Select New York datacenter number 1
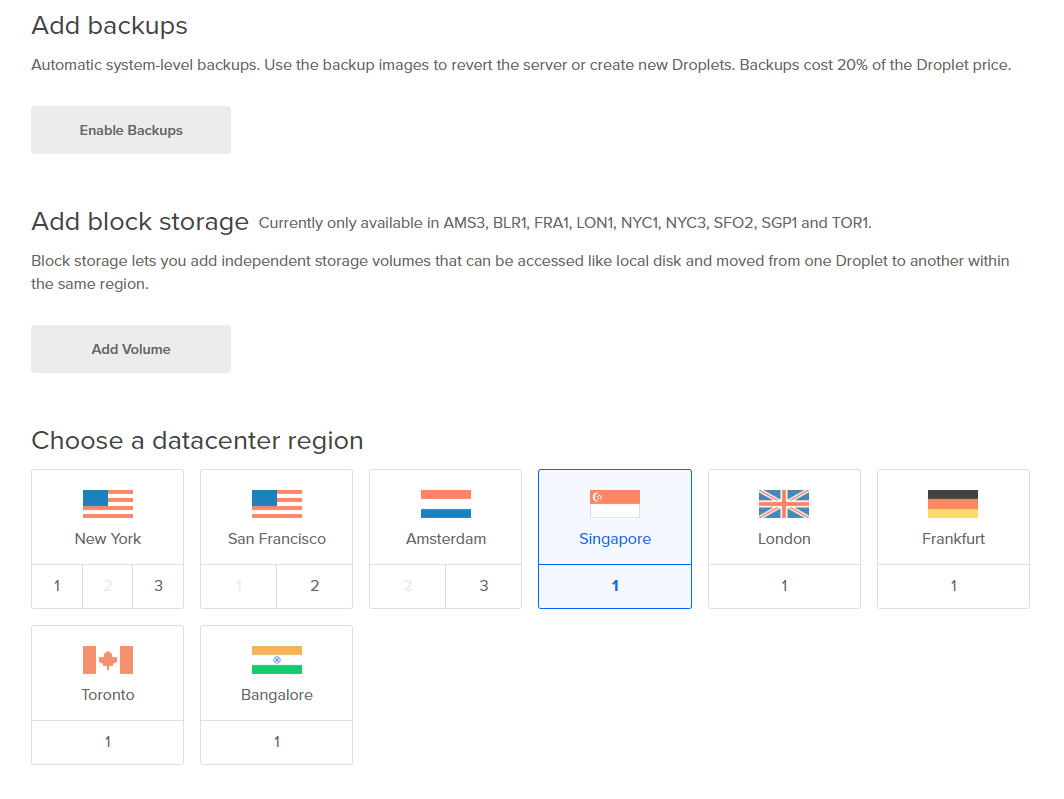Screen dimensions: 1064x799 57,586
